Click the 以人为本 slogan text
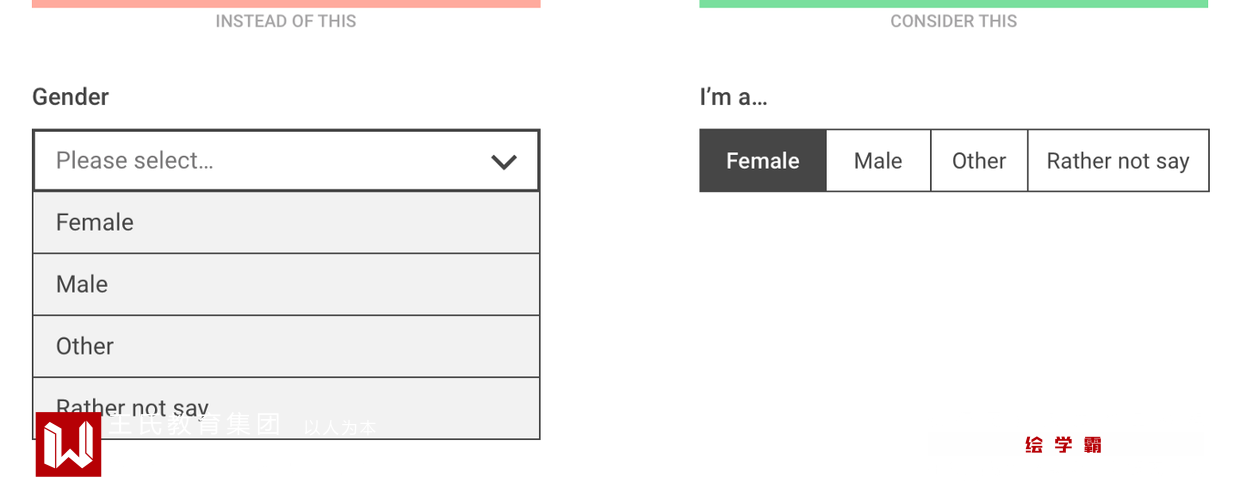The image size is (1240, 502). click(x=340, y=428)
